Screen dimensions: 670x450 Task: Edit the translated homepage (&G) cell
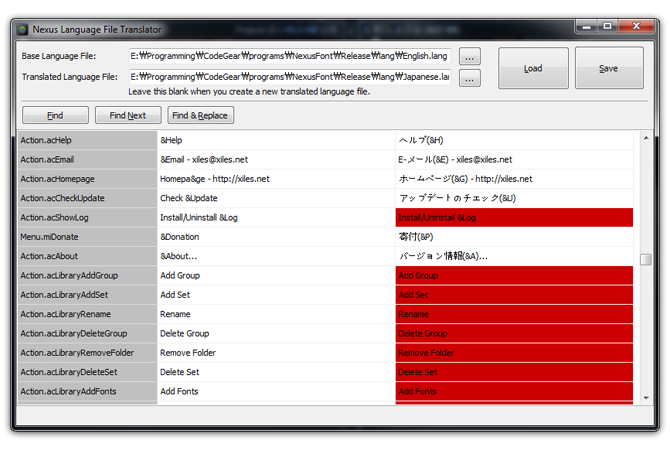click(x=514, y=179)
